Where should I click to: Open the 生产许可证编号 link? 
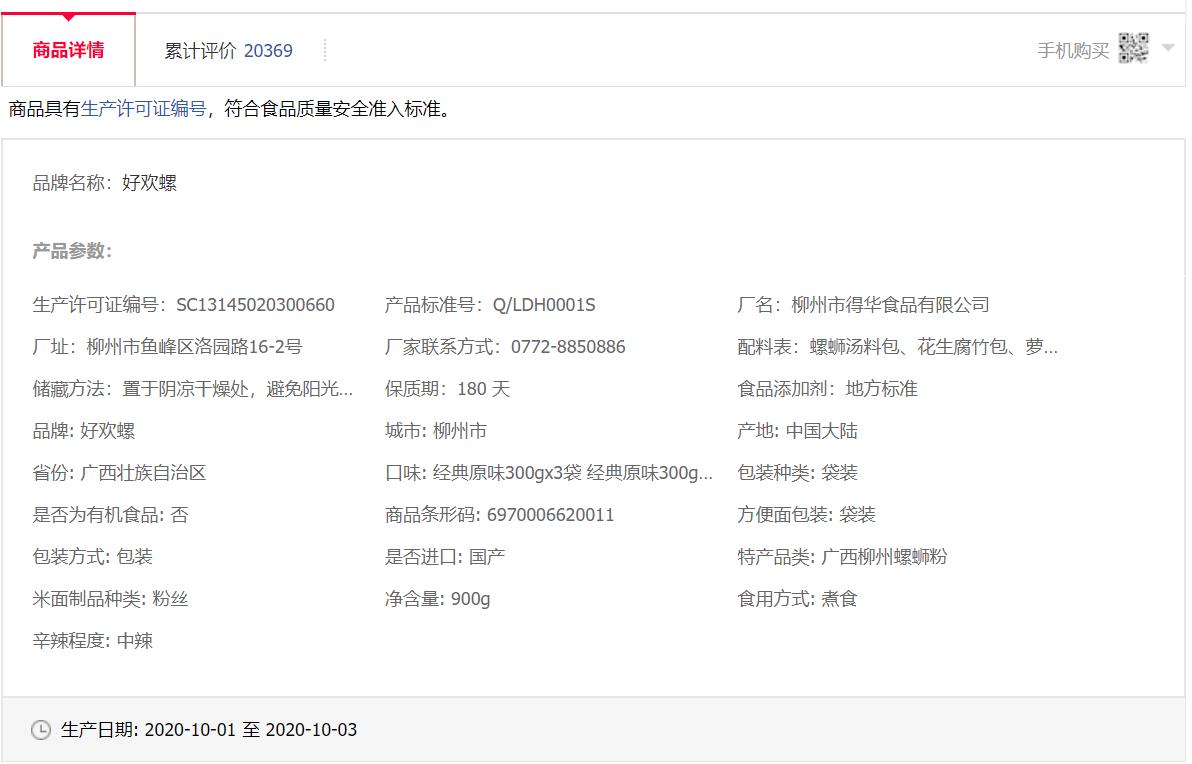[x=144, y=109]
